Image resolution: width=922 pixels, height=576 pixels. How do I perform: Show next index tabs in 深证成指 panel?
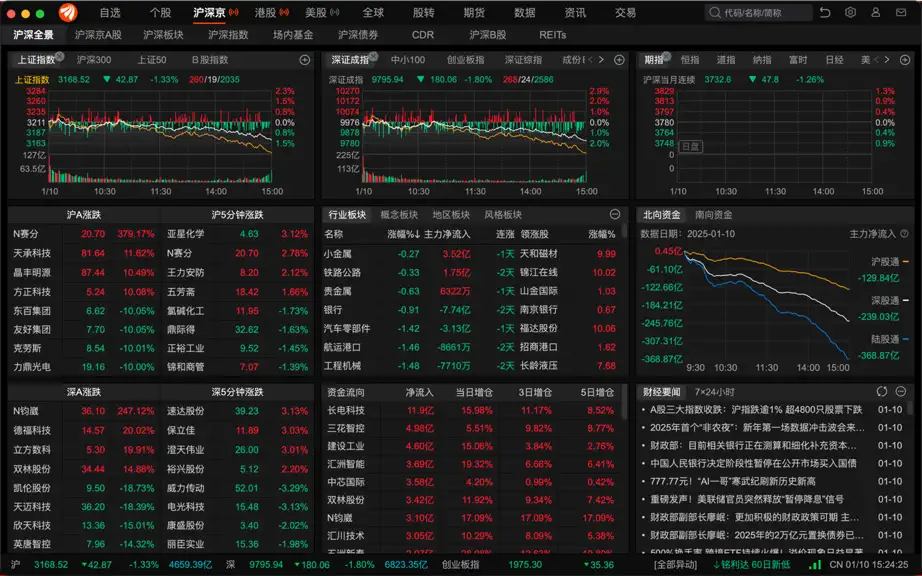coord(601,60)
